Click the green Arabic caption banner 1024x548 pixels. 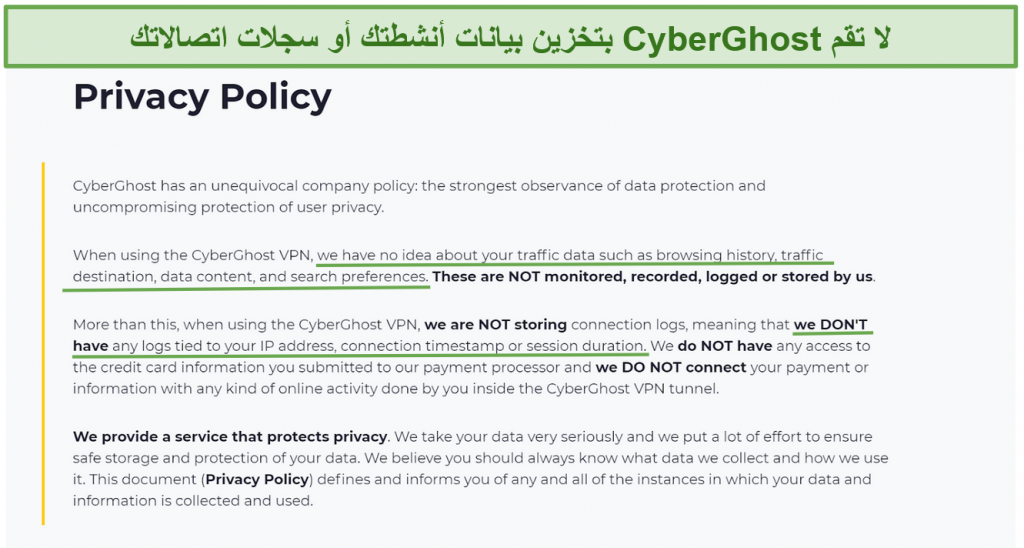(511, 37)
